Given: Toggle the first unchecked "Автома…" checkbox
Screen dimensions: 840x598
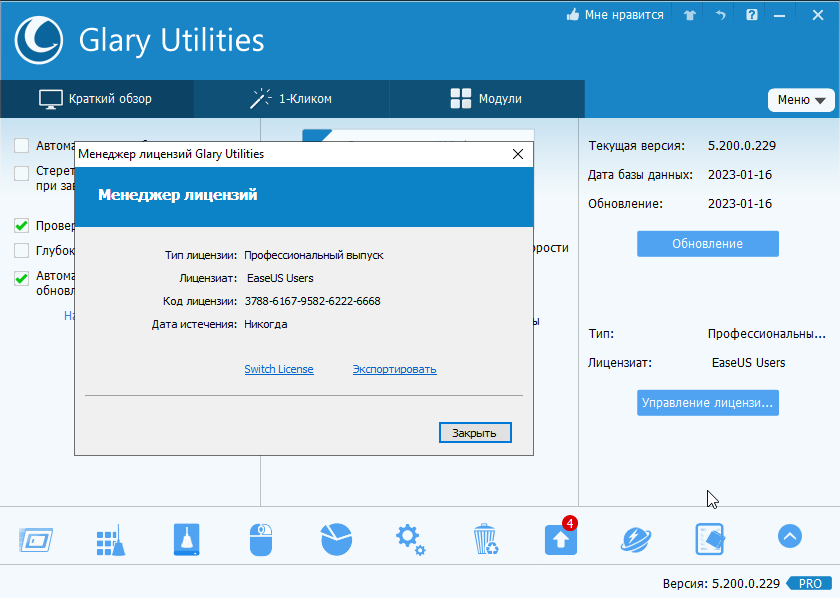Looking at the screenshot, I should point(21,146).
